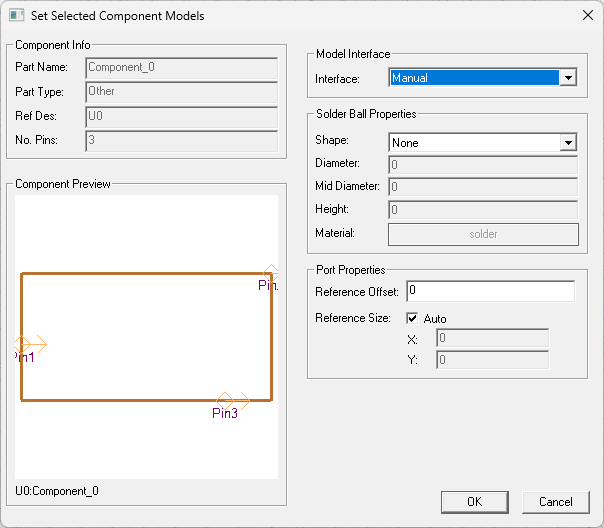
Task: Click the Component Preview group title
Action: pos(63,184)
